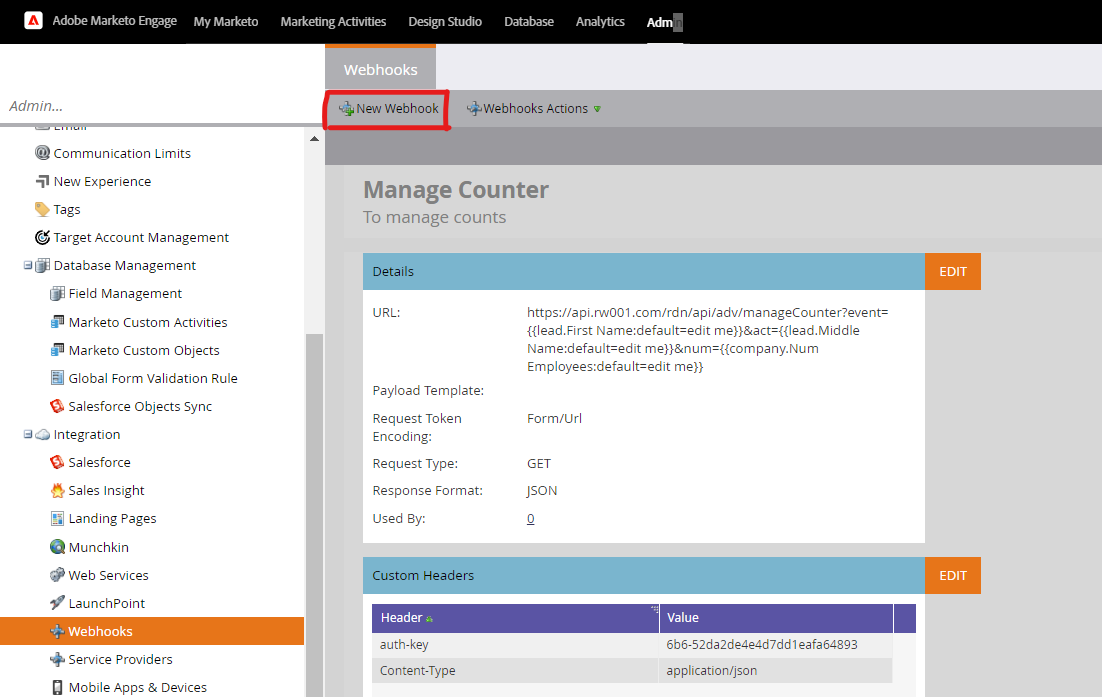Open Marketing Activities menu

[x=333, y=22]
